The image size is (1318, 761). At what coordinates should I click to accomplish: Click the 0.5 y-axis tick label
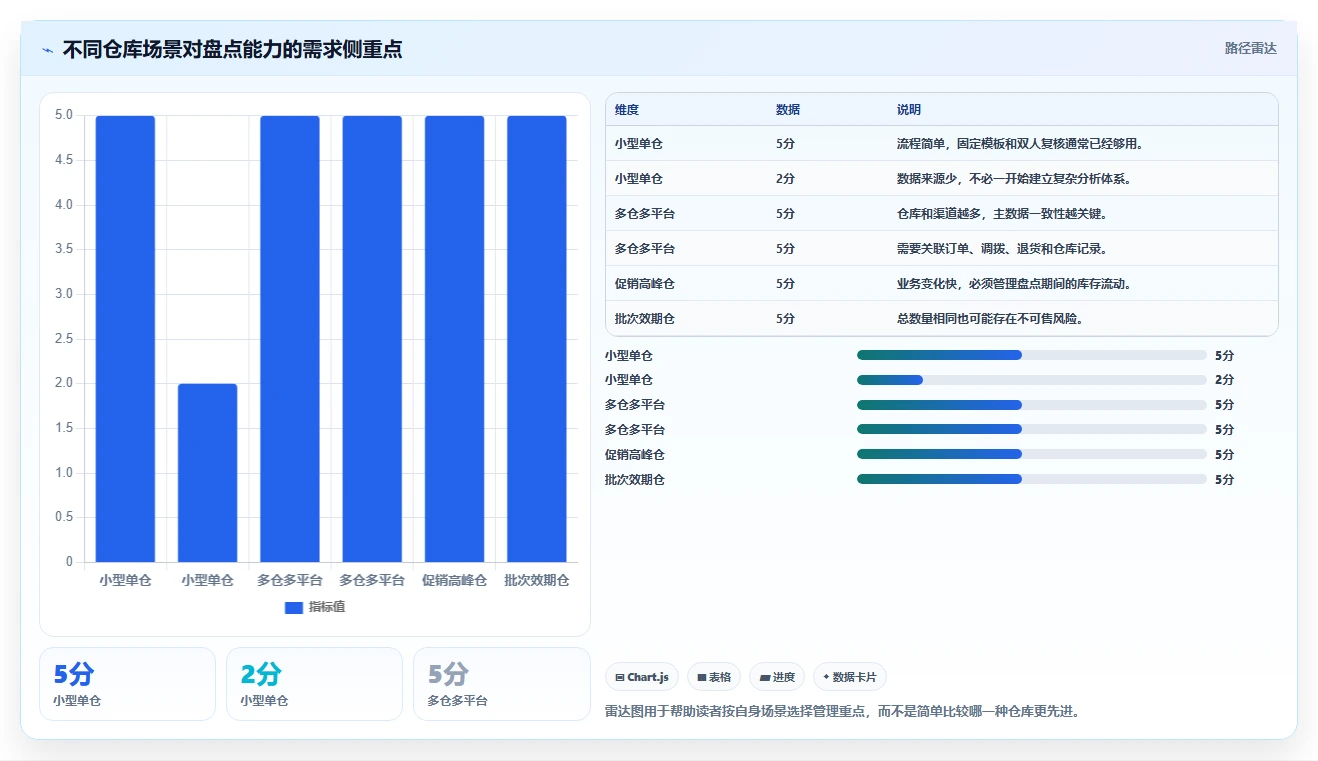[64, 517]
